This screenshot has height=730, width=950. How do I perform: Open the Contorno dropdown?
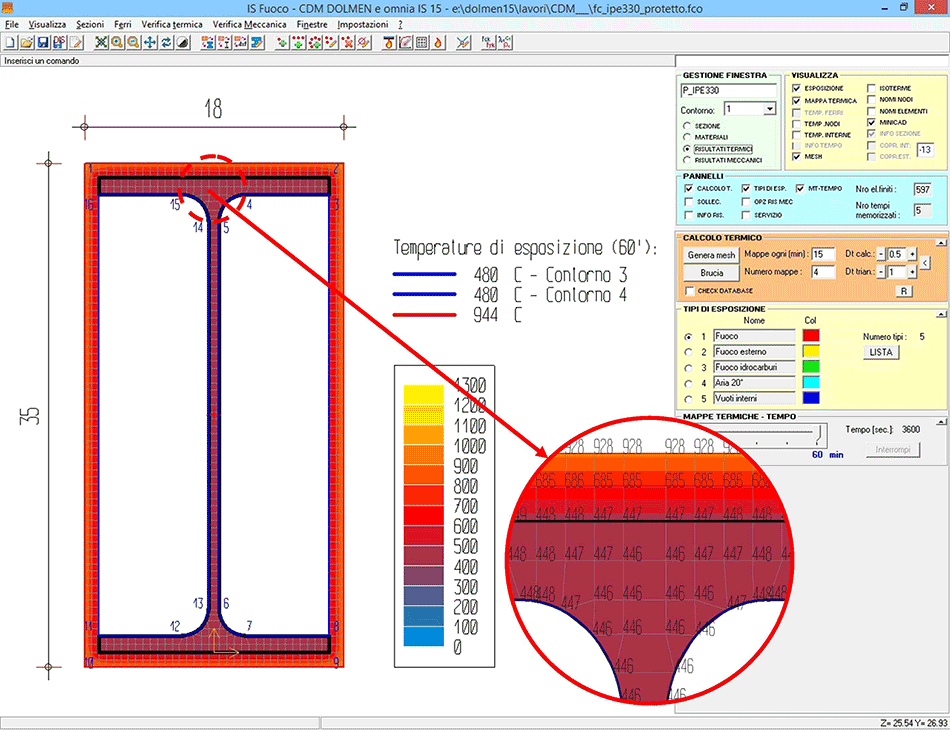pyautogui.click(x=769, y=109)
